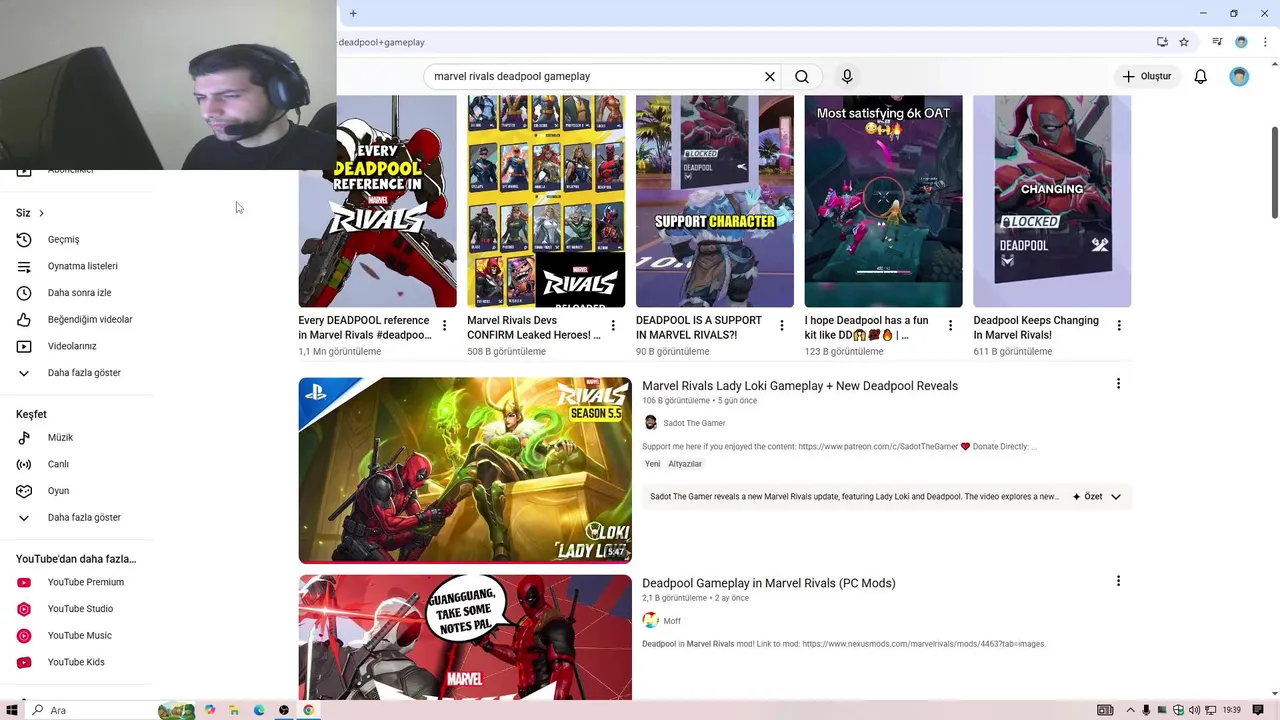Open Chrome profile avatar in toolbar
Image resolution: width=1280 pixels, height=720 pixels.
point(1241,42)
